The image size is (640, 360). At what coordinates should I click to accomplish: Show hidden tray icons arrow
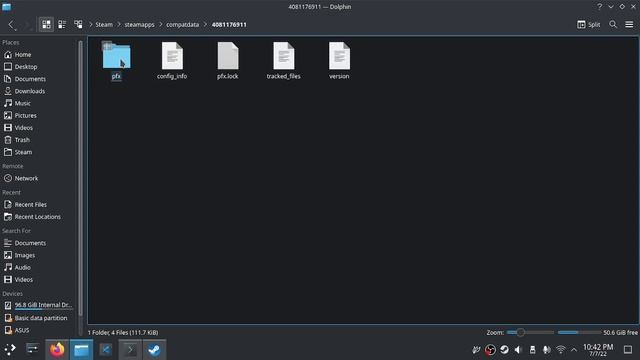pyautogui.click(x=574, y=350)
